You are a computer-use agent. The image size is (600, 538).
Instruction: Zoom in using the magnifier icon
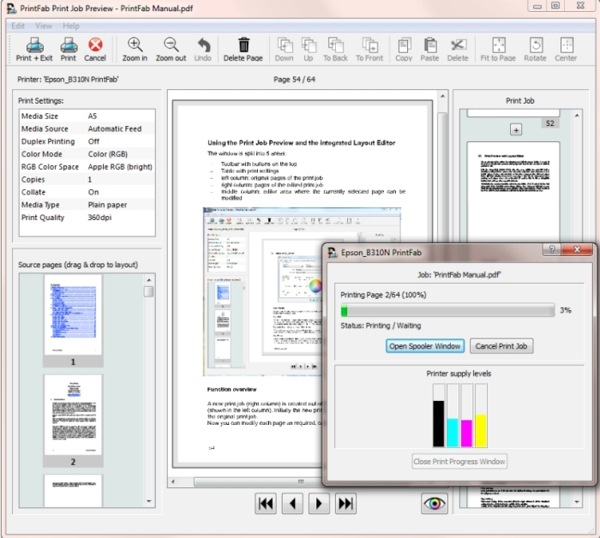click(135, 46)
